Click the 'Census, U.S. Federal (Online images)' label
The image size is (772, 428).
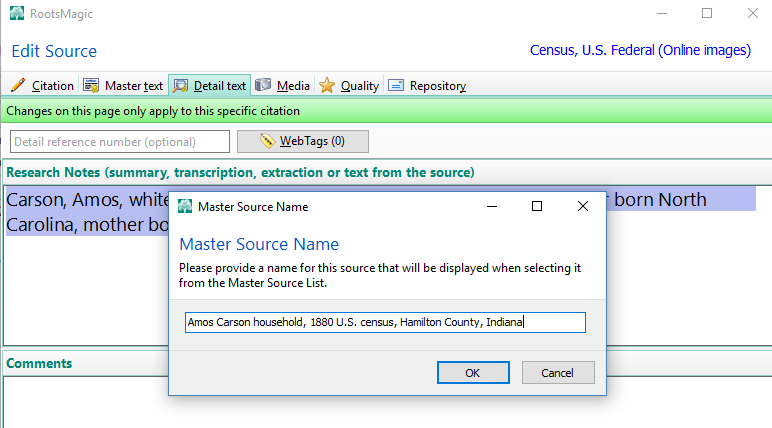click(x=640, y=50)
